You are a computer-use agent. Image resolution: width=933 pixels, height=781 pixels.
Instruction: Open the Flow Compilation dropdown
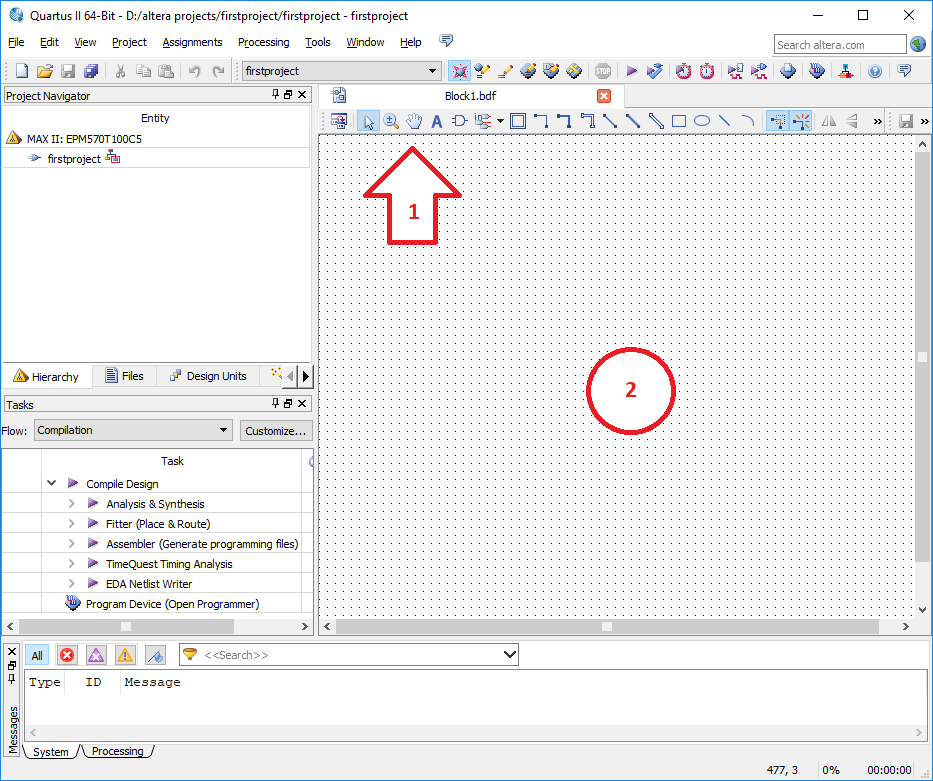223,429
